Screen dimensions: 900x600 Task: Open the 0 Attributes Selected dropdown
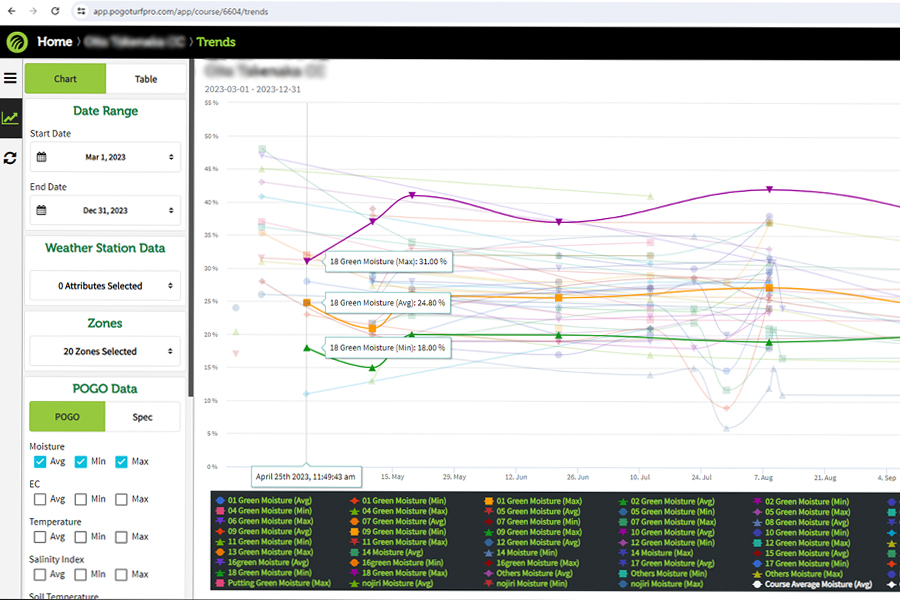[x=105, y=286]
